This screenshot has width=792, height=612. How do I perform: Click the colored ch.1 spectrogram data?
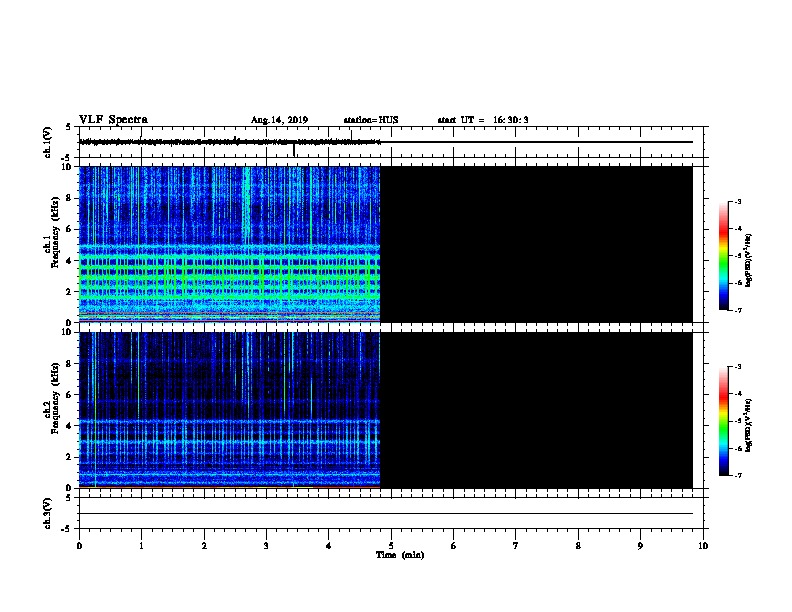click(x=229, y=244)
